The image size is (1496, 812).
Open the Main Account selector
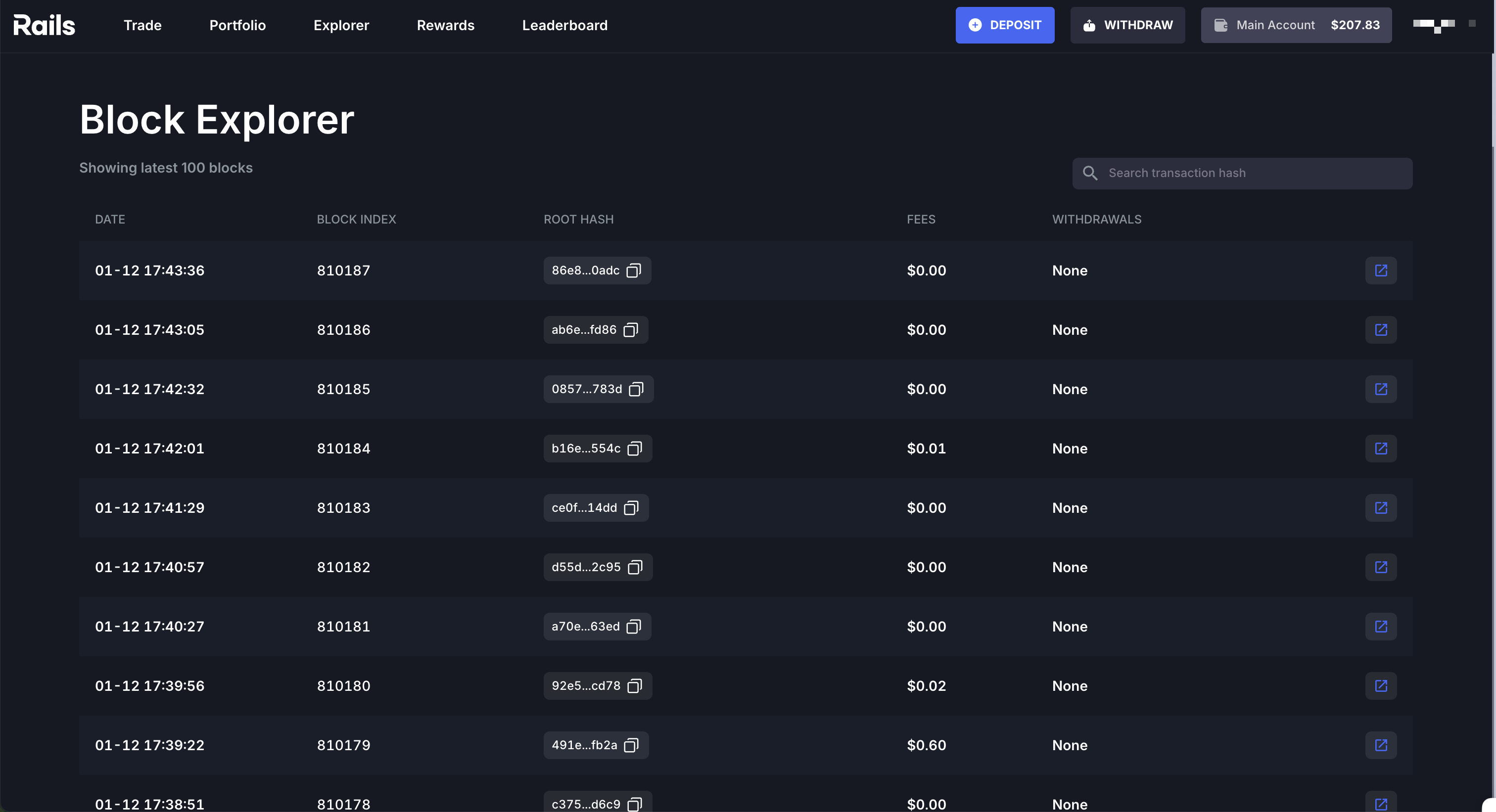[1296, 25]
